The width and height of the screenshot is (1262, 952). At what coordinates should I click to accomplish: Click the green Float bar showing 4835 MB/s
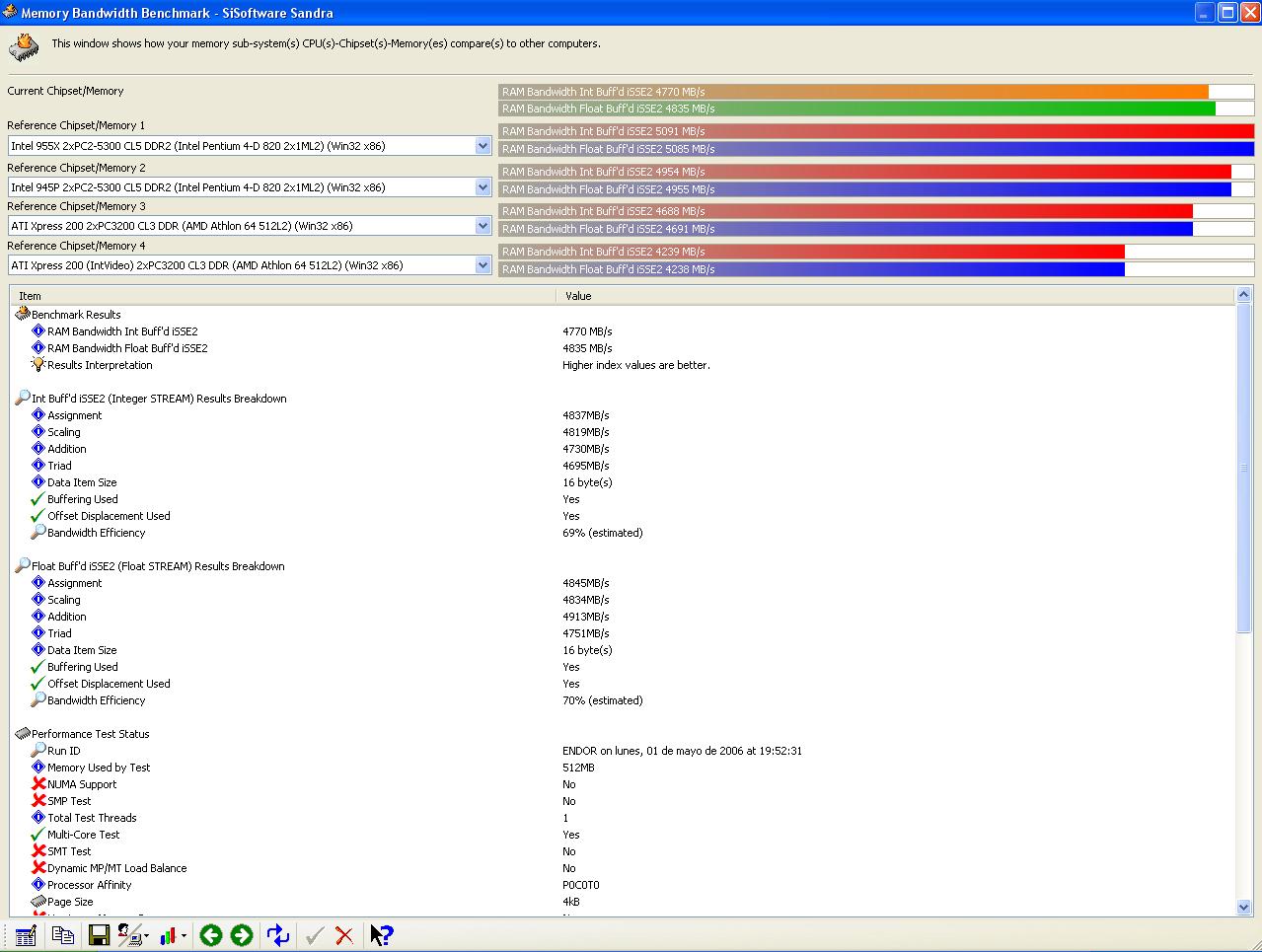pos(857,109)
